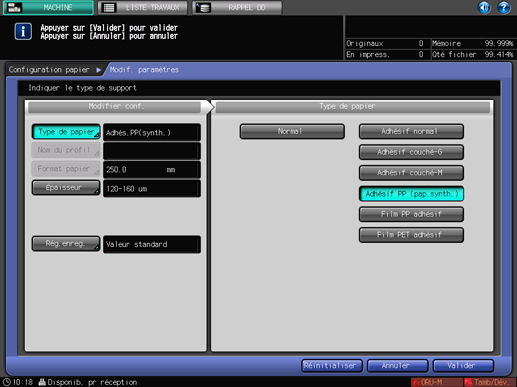
Task: Click the Mémoire 99.999% readout
Action: coord(473,43)
